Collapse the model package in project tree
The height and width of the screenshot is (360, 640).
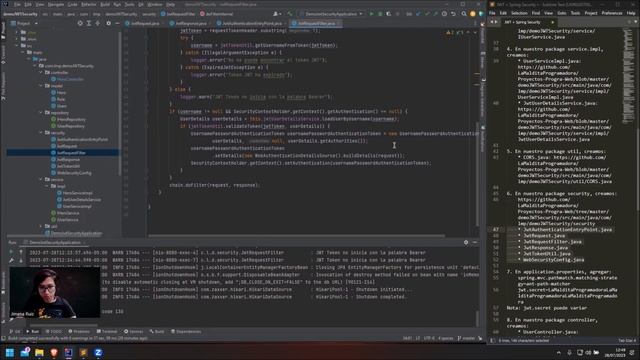pos(41,86)
